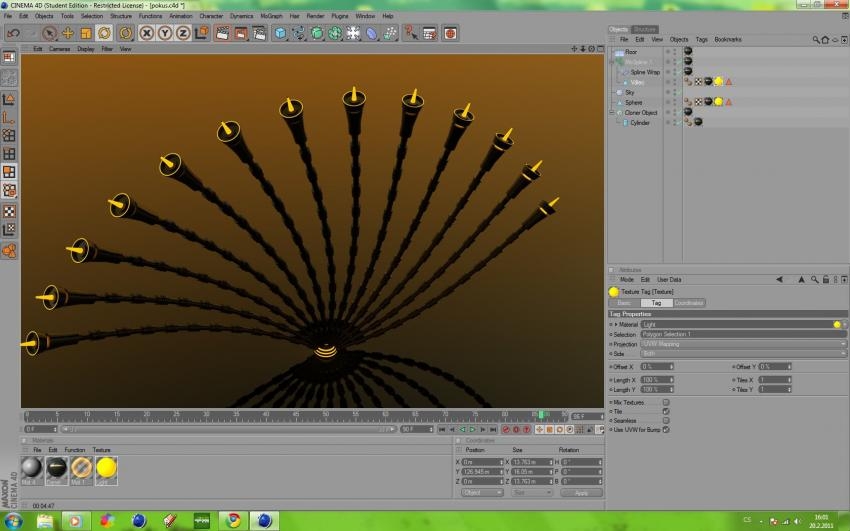Click the green timeline playhead marker

540,415
